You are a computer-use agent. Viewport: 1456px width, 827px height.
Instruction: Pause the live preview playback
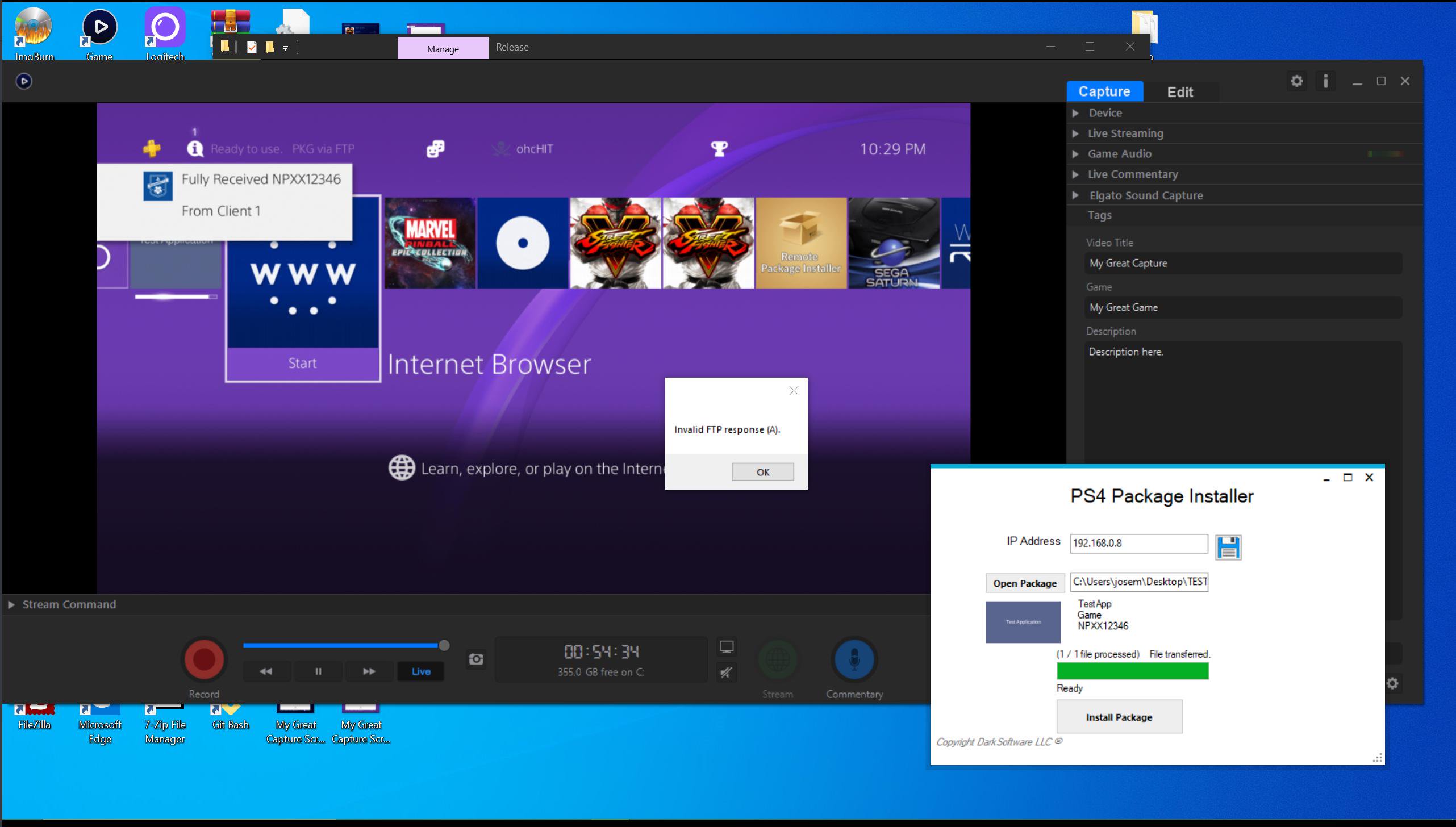click(318, 671)
